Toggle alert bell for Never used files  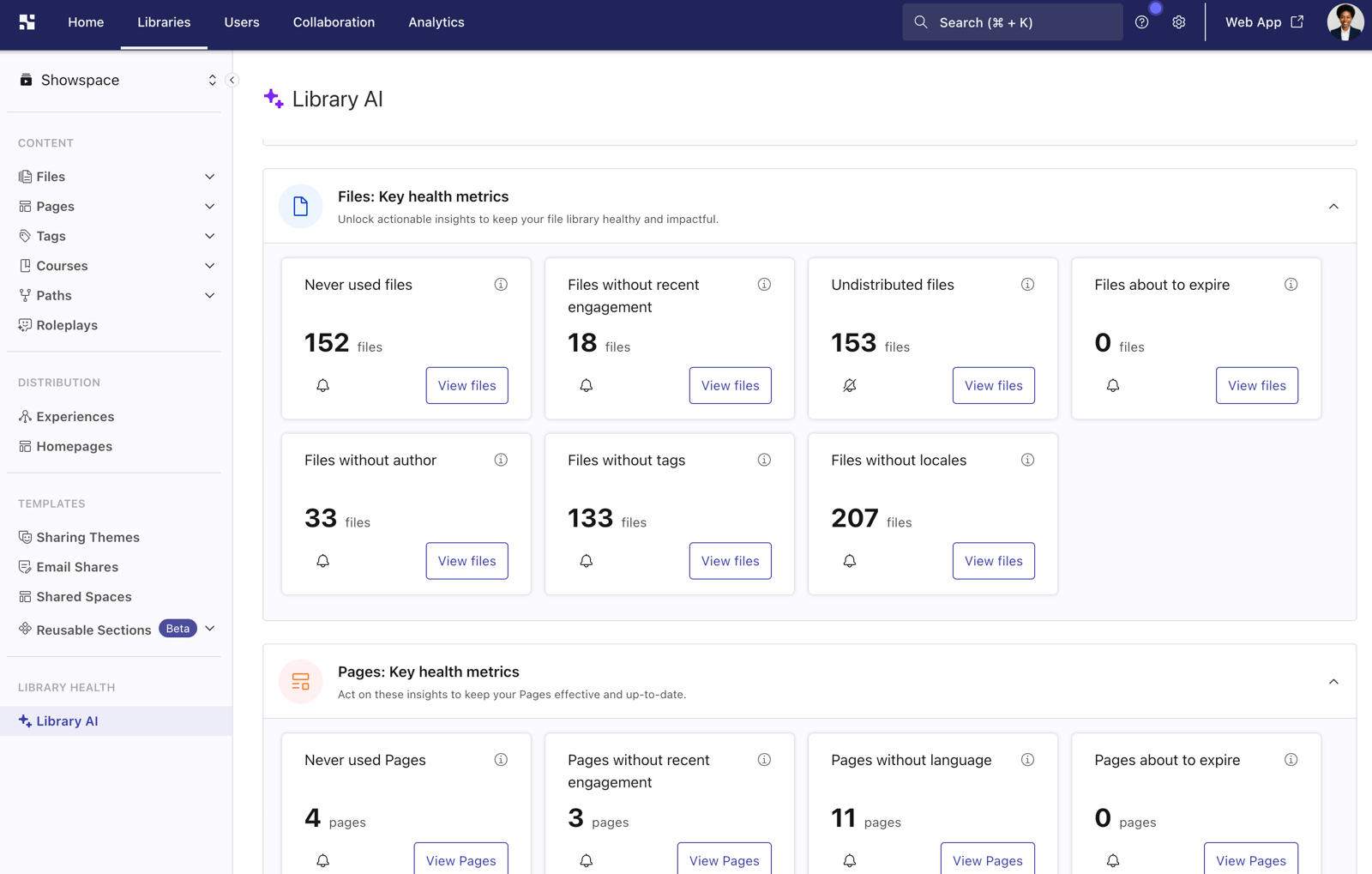tap(322, 385)
